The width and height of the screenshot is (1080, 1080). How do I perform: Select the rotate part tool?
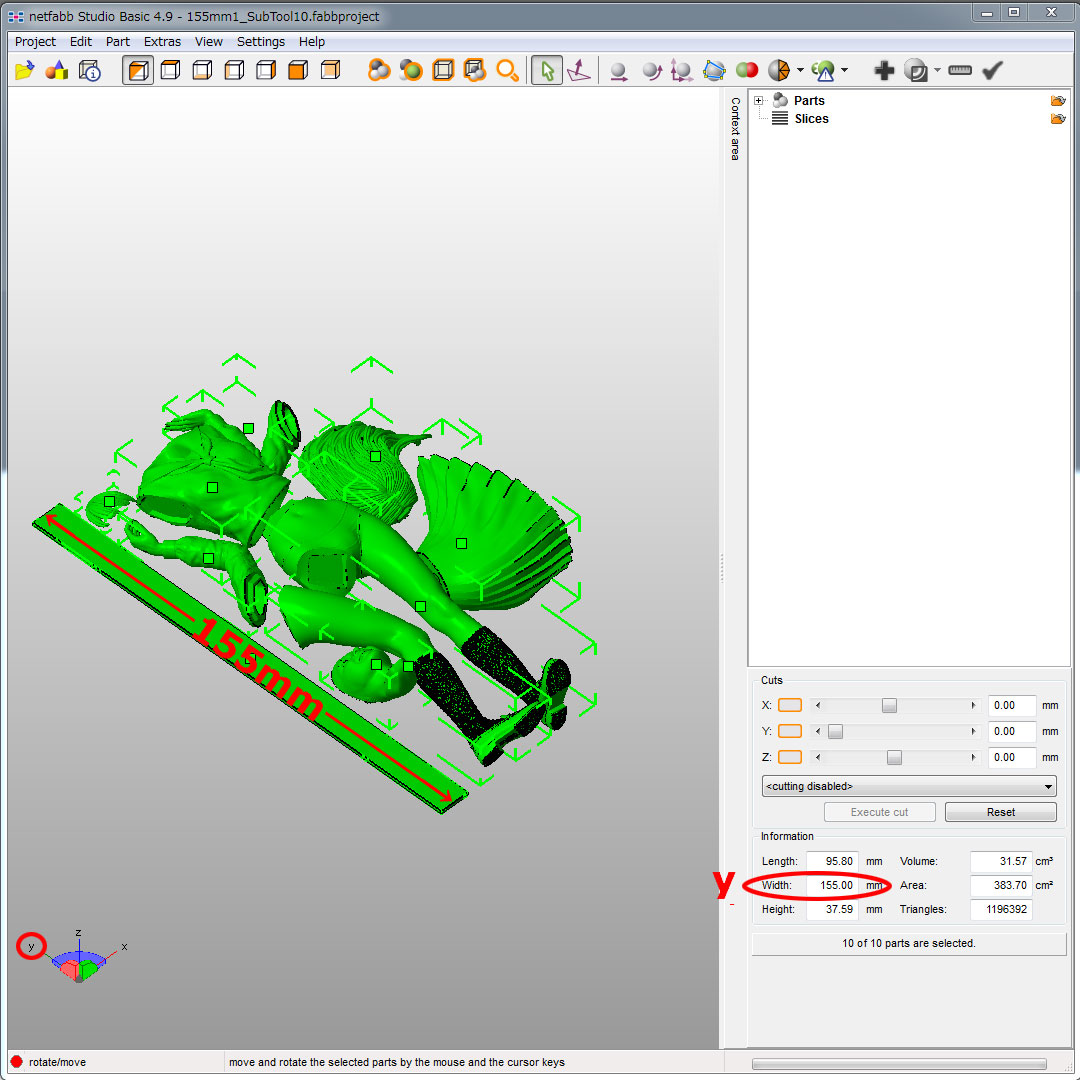(x=651, y=71)
